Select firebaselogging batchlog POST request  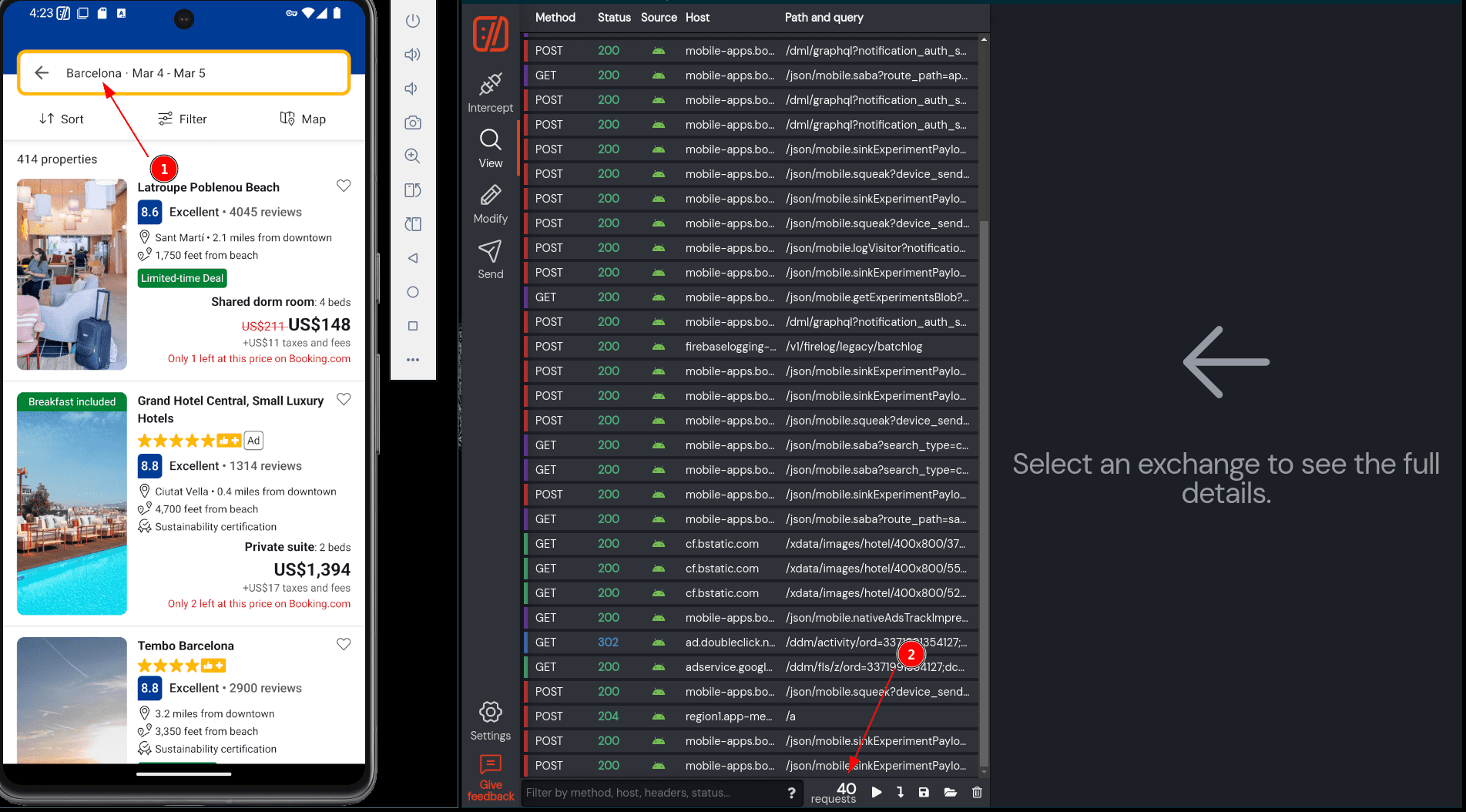(x=751, y=347)
